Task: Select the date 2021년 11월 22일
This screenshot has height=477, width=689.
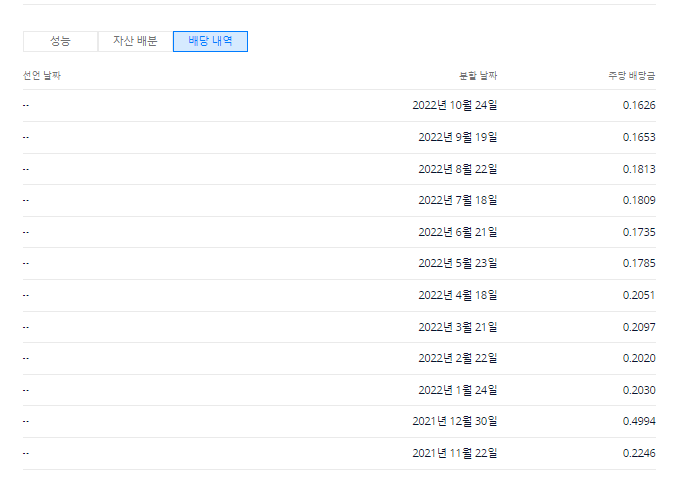Action: point(455,453)
